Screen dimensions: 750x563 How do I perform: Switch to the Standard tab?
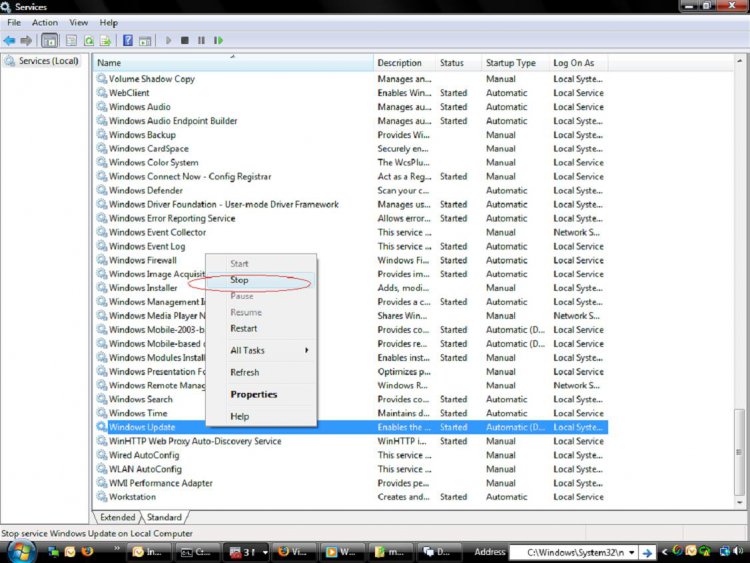[164, 517]
